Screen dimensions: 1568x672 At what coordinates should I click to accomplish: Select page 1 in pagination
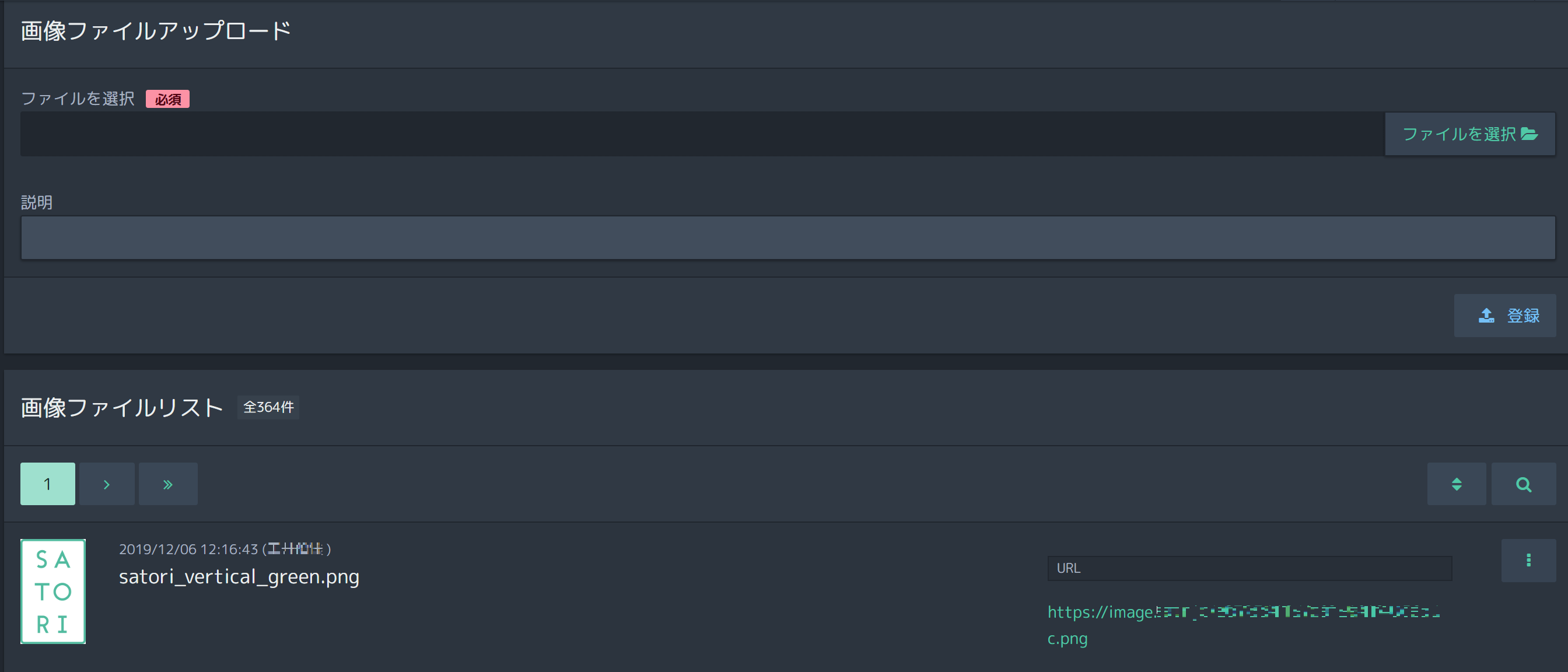point(47,484)
